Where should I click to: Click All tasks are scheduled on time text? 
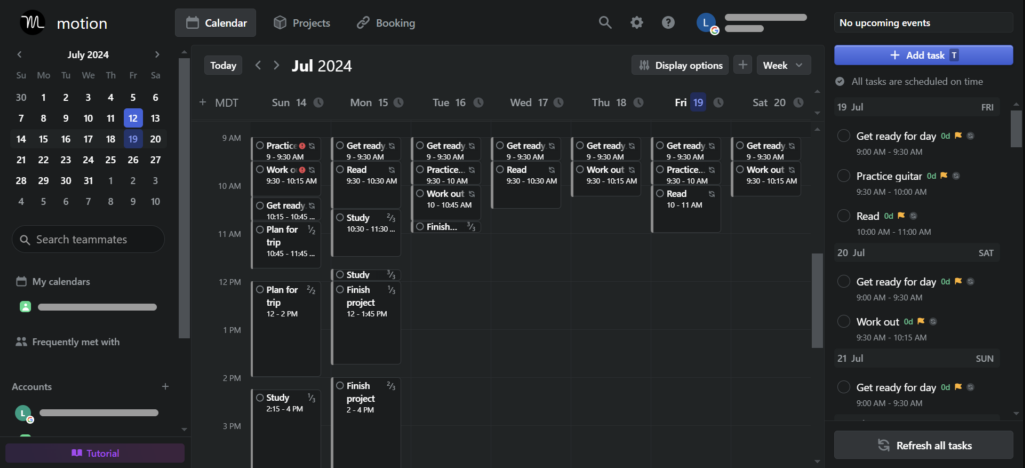tap(916, 82)
